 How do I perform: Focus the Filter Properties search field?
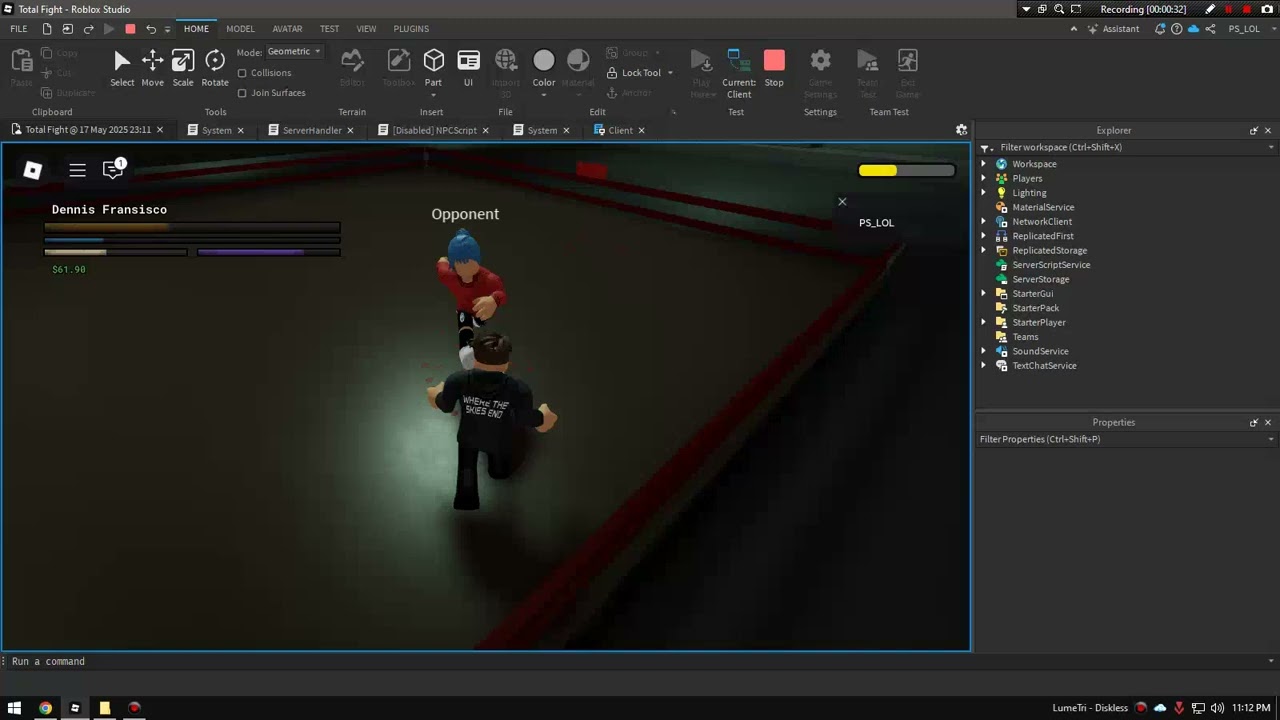click(x=1125, y=439)
